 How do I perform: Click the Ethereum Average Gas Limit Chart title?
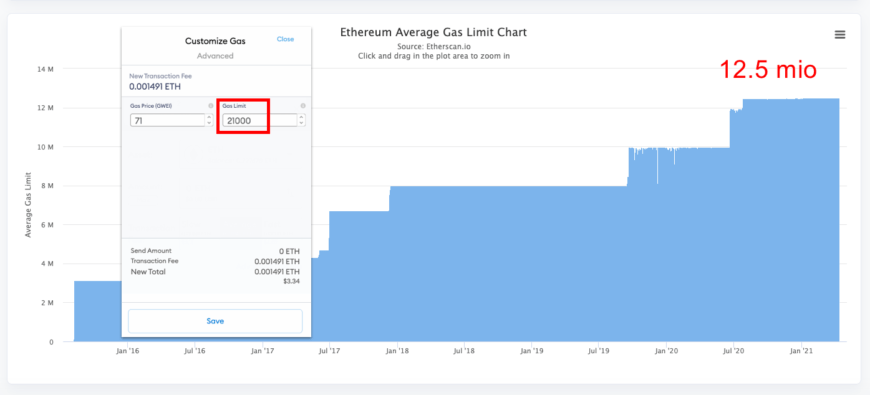point(433,32)
